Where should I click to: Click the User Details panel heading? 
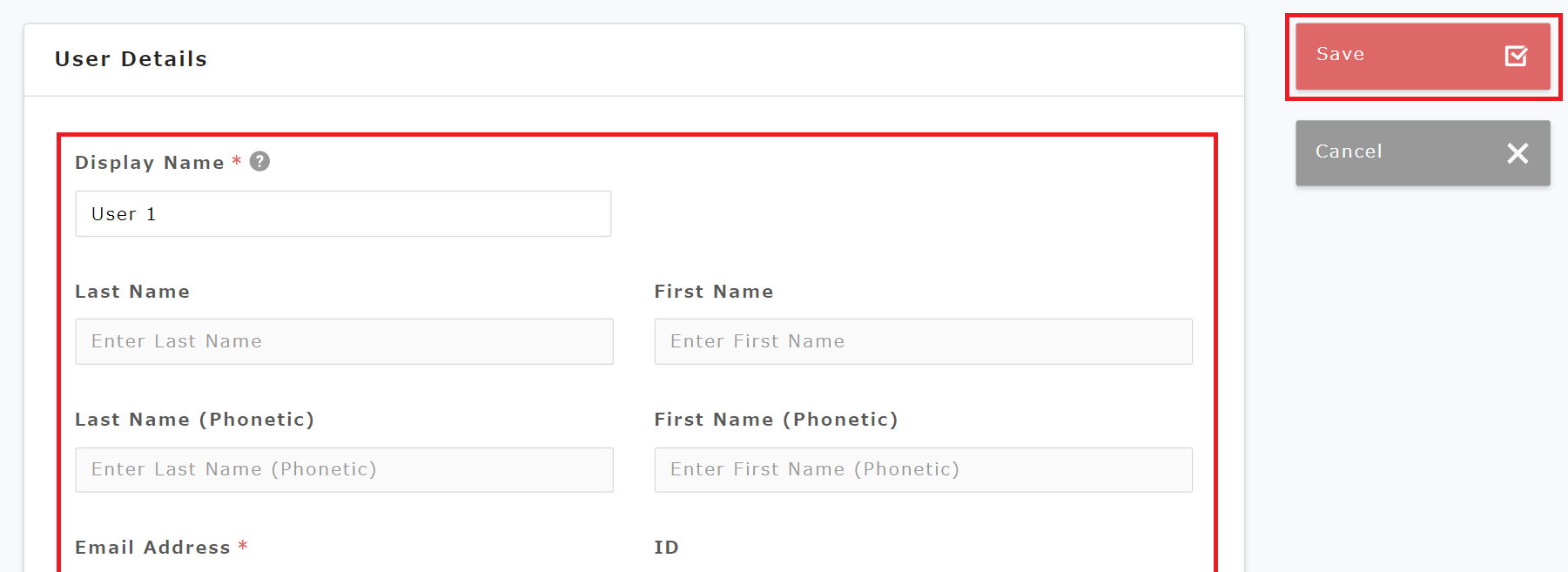(131, 59)
